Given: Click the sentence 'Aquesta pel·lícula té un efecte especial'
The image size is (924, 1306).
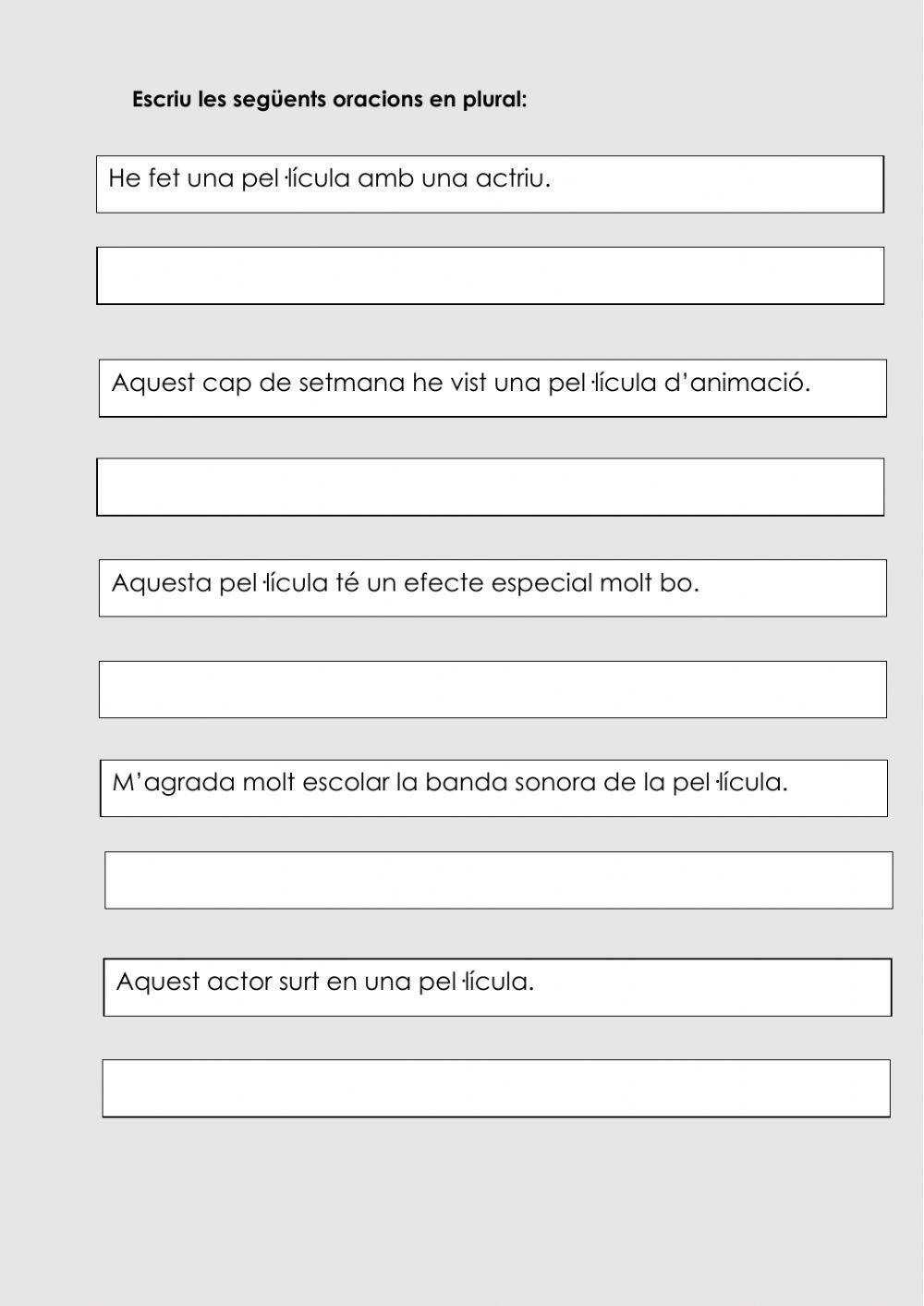Looking at the screenshot, I should tap(405, 583).
